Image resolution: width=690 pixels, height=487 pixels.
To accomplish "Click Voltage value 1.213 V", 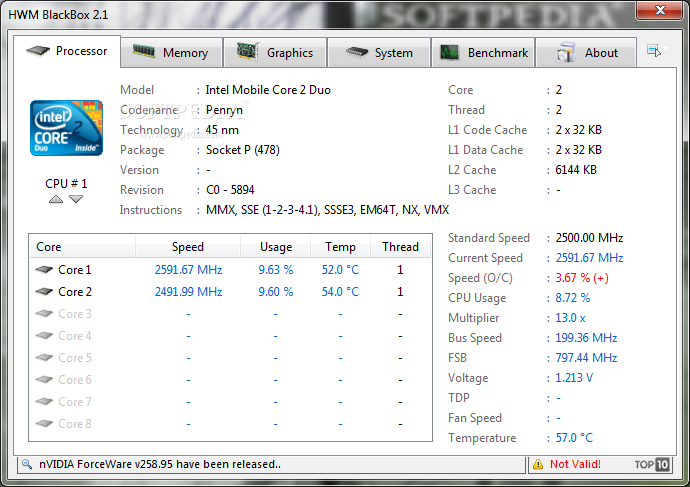I will (x=574, y=378).
